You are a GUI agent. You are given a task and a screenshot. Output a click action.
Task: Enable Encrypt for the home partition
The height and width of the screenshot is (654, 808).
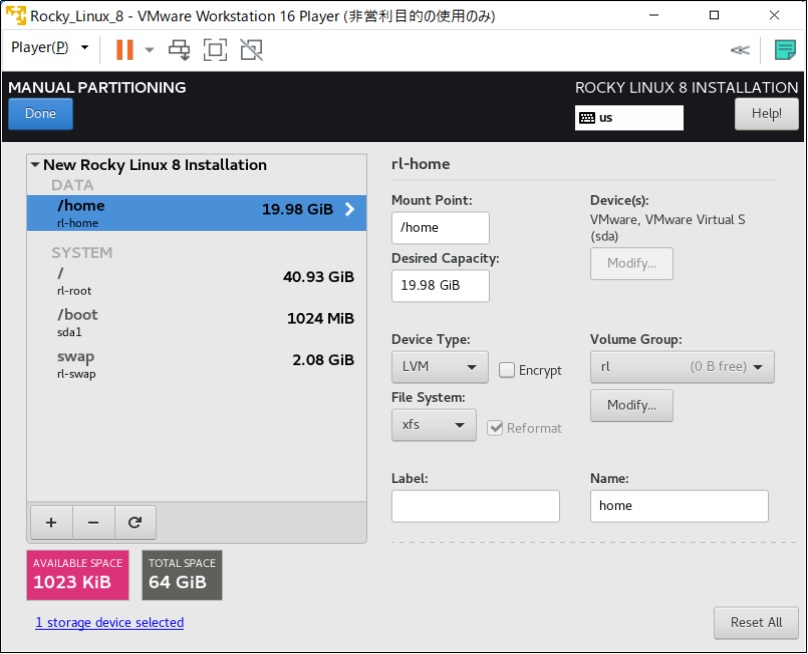point(508,370)
